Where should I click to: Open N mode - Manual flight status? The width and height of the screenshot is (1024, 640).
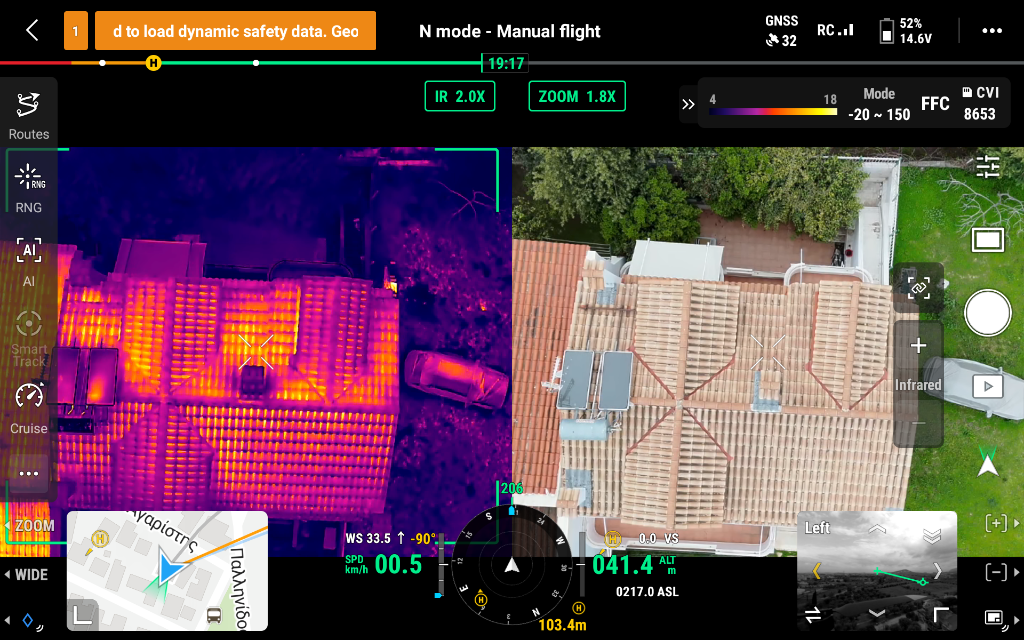(509, 31)
